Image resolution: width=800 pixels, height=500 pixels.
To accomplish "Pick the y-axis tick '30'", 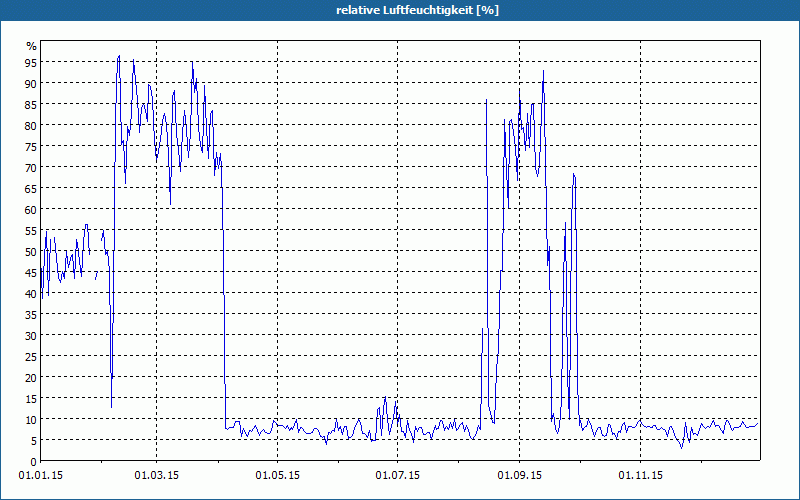I will pos(31,336).
